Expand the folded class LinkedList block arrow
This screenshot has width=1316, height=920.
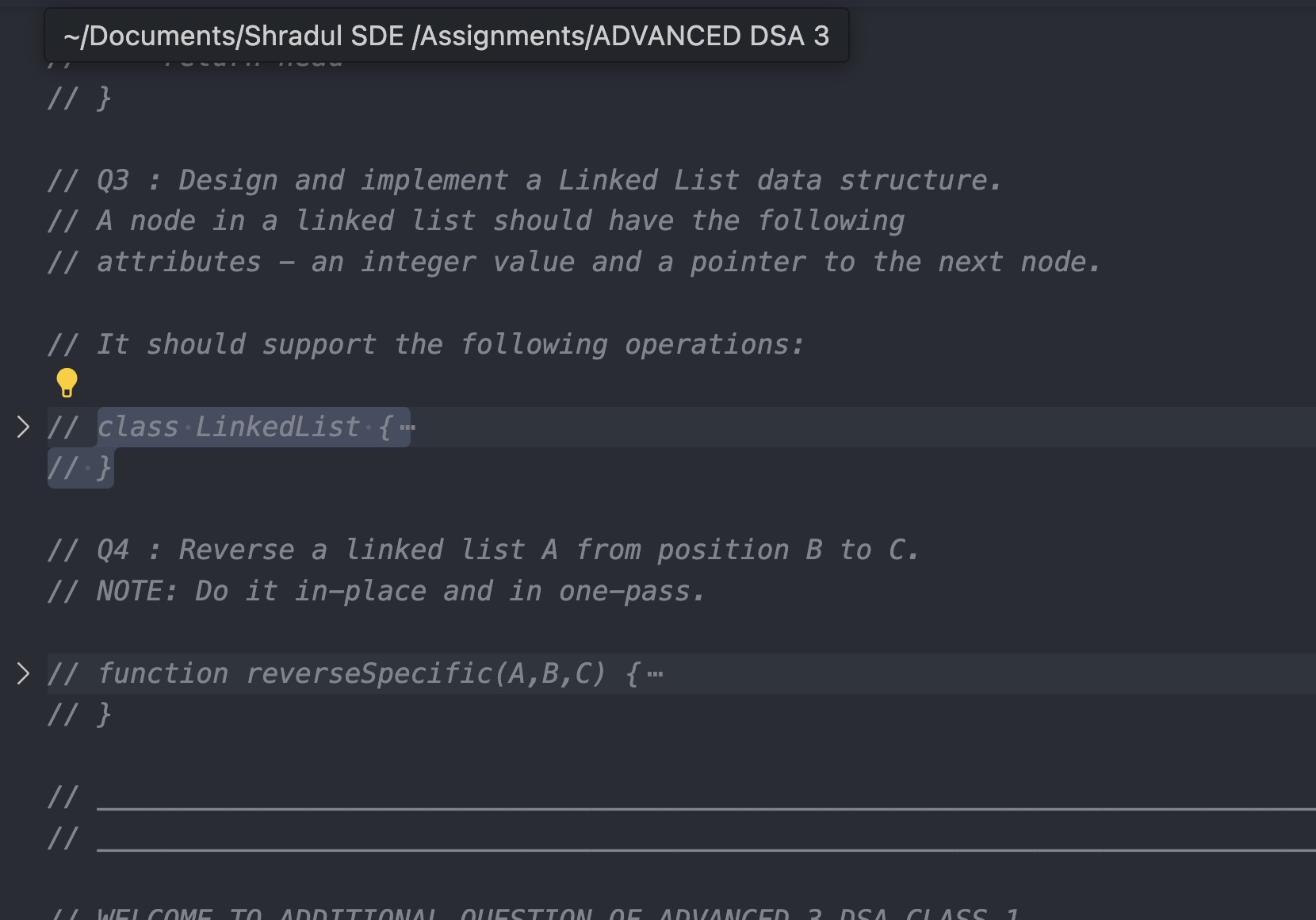point(23,427)
